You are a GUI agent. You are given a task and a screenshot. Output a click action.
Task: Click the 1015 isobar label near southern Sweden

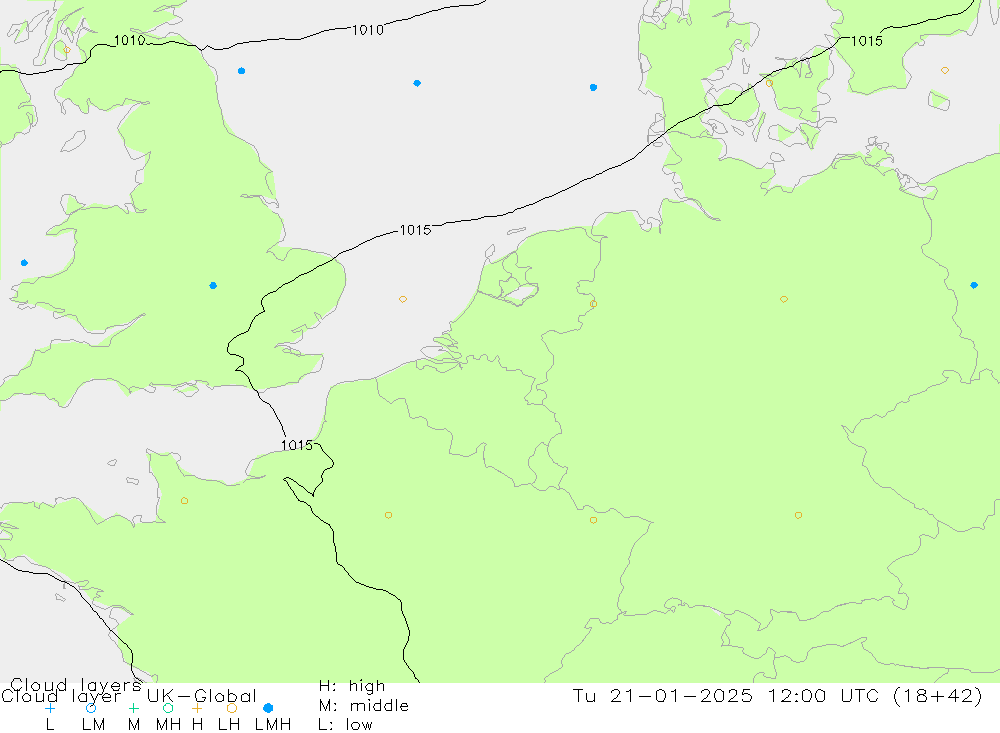[867, 41]
